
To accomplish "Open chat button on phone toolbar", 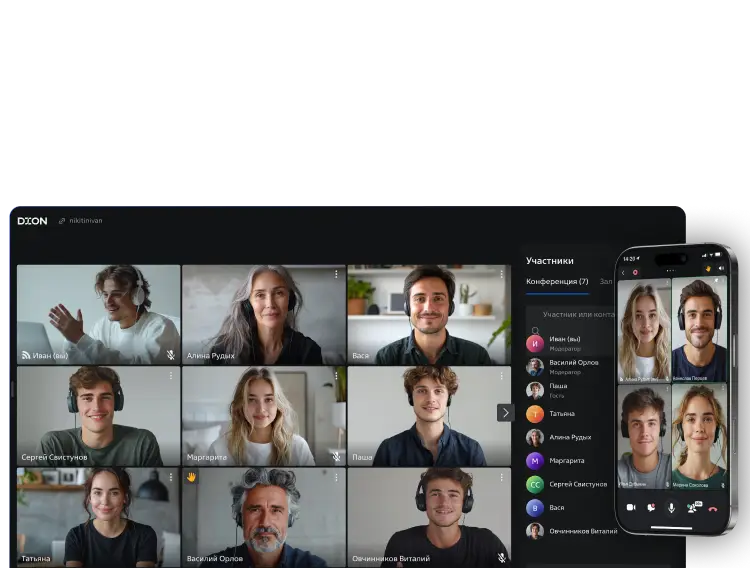I will pos(651,508).
